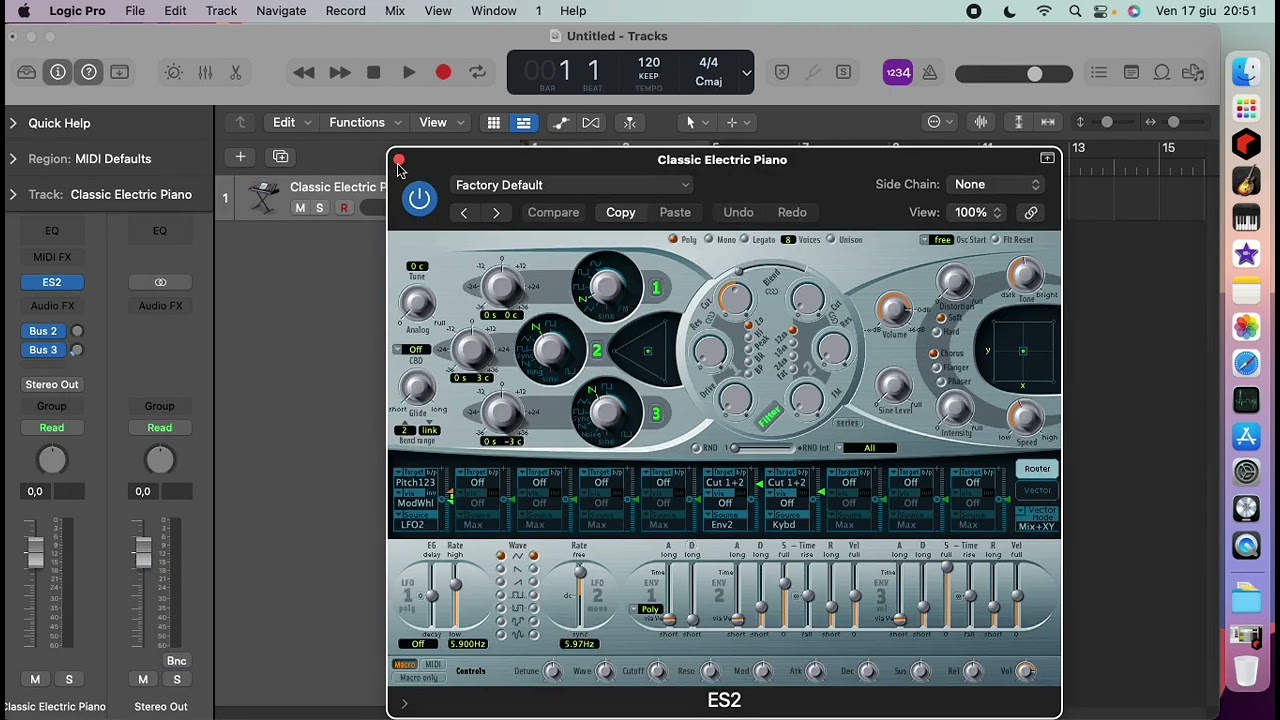Viewport: 1280px width, 720px height.
Task: Toggle the Inspector button
Action: tap(58, 72)
